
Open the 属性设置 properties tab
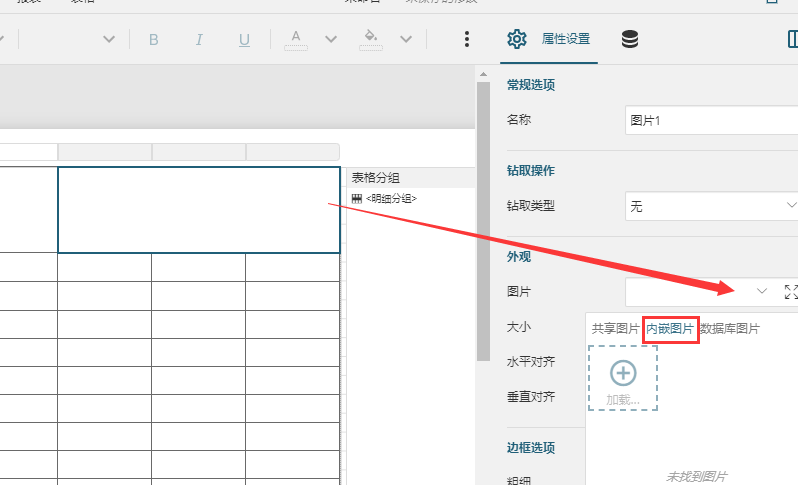pyautogui.click(x=549, y=40)
